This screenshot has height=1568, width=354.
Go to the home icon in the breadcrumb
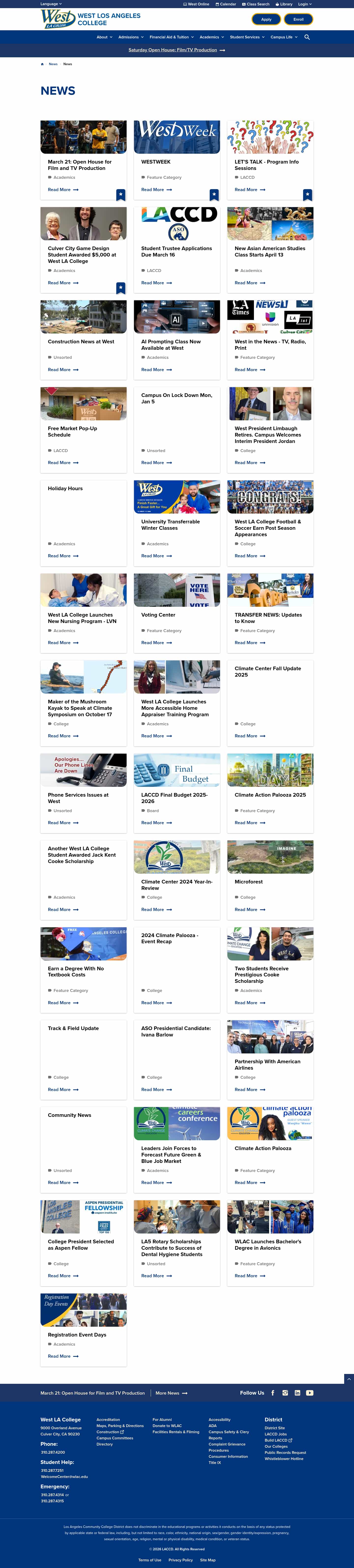(x=43, y=64)
